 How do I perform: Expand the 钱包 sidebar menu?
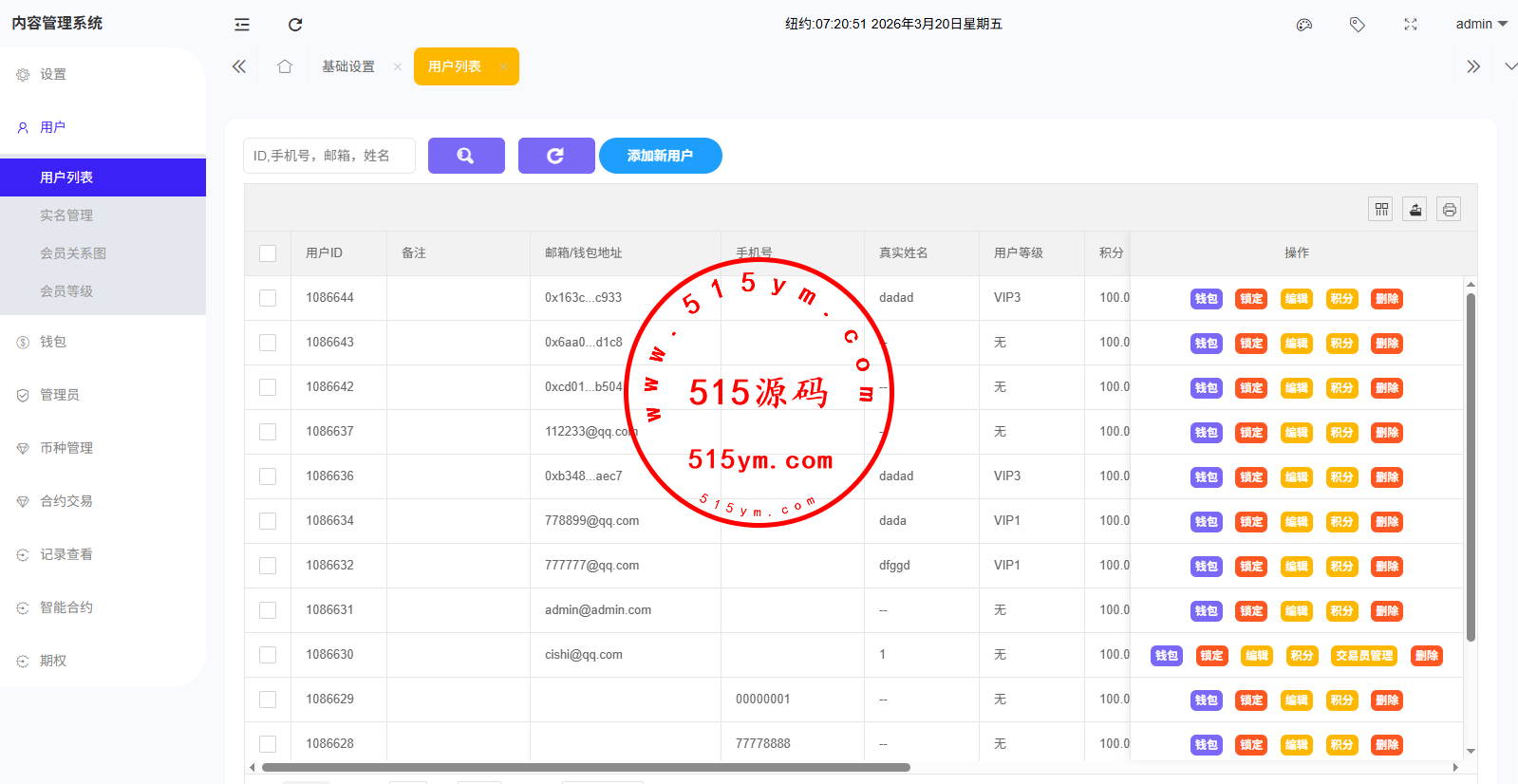(53, 342)
